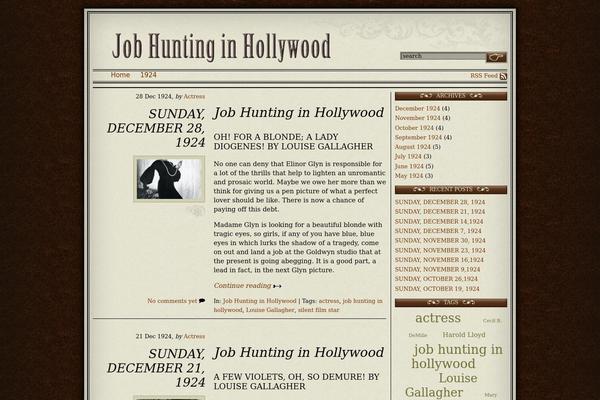The width and height of the screenshot is (600, 400).
Task: Click the silent film star tag link
Action: point(318,310)
